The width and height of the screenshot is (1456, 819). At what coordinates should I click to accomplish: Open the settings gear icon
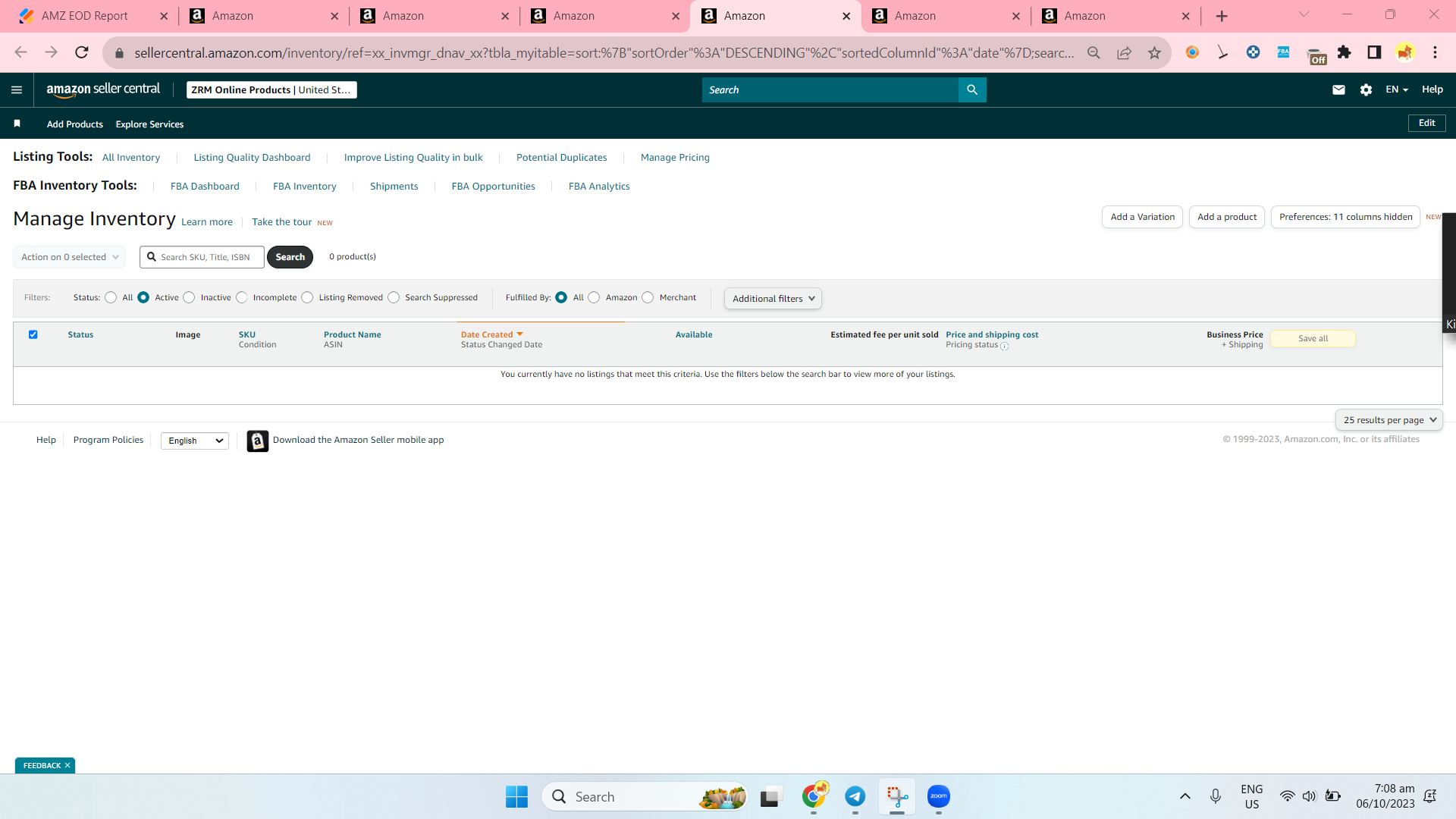pos(1366,89)
